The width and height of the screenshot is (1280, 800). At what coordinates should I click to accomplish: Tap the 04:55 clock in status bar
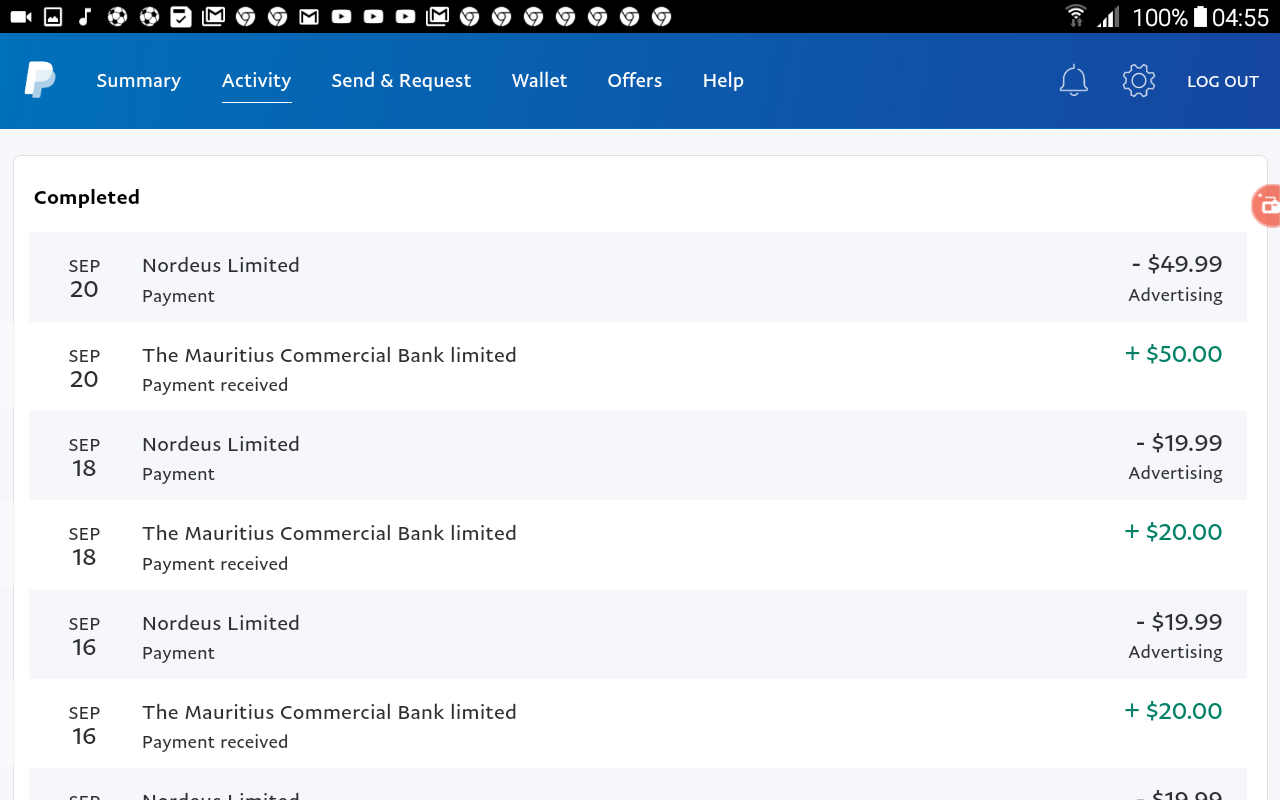coord(1240,17)
